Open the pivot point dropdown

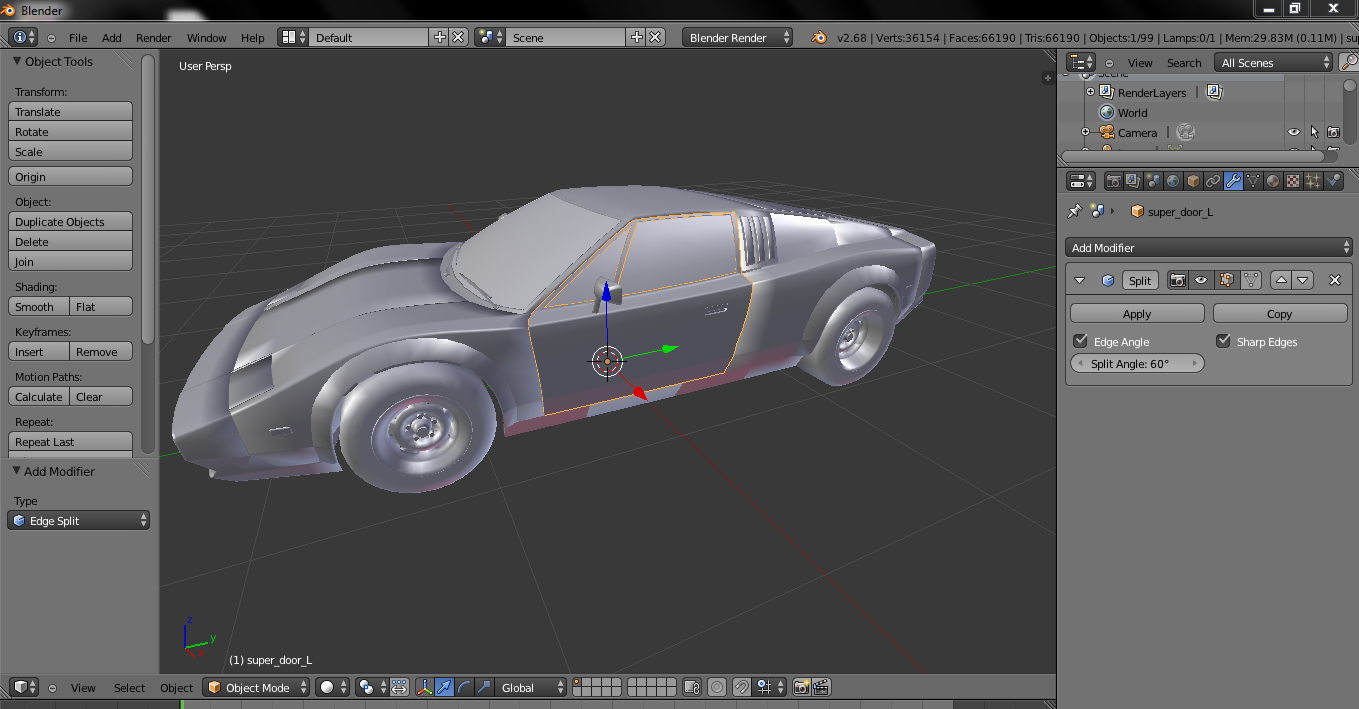pos(371,687)
